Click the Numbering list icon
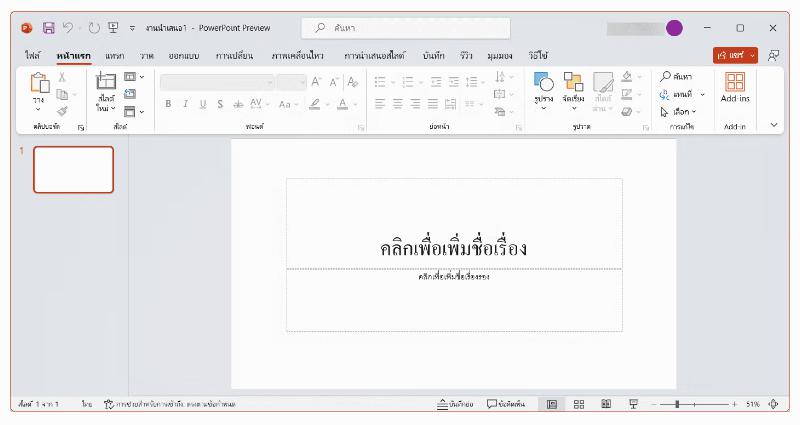 [408, 82]
